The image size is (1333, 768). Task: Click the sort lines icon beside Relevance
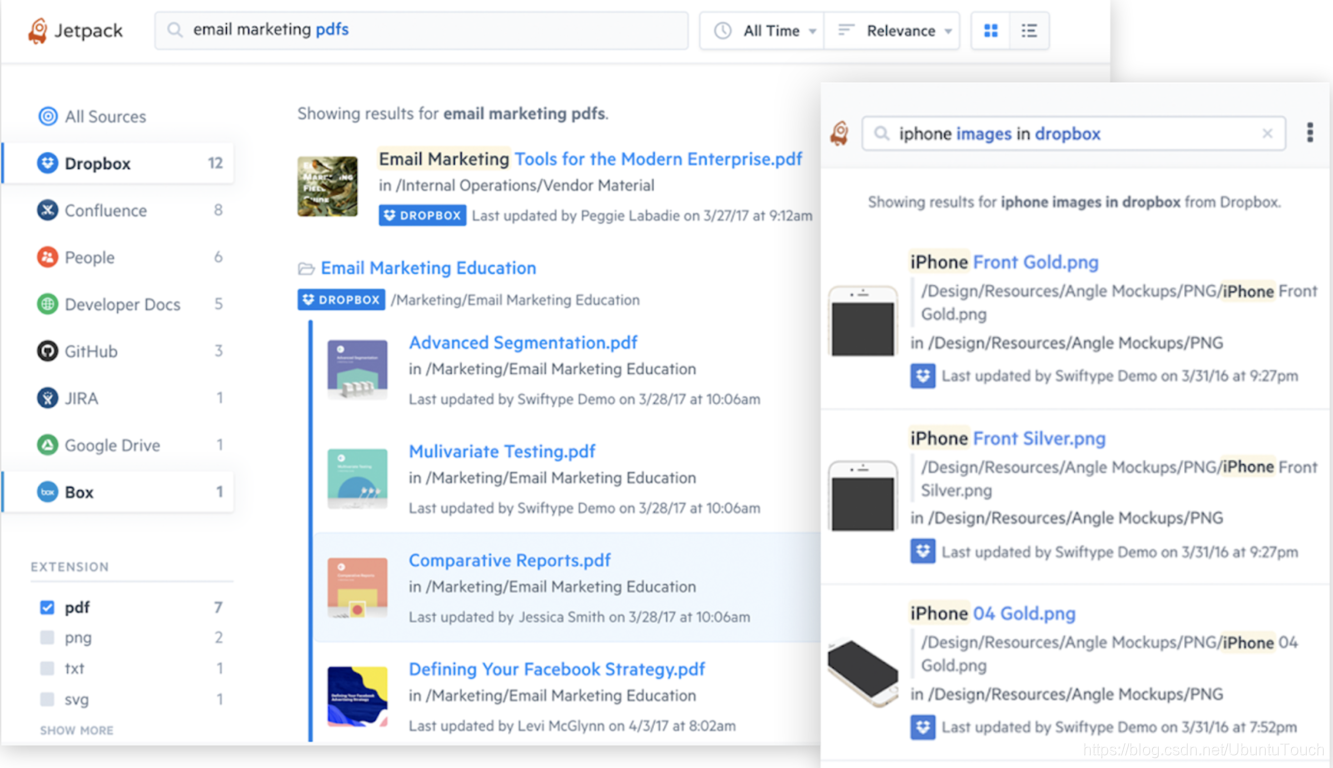click(x=846, y=31)
